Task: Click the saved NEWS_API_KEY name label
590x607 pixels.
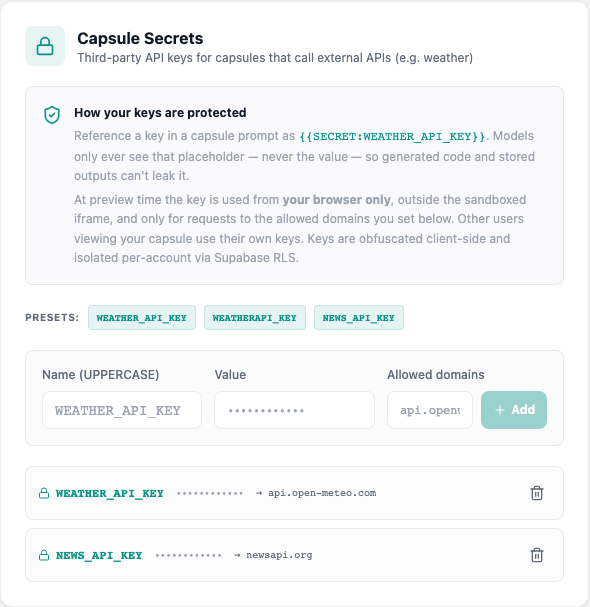Action: coord(99,555)
